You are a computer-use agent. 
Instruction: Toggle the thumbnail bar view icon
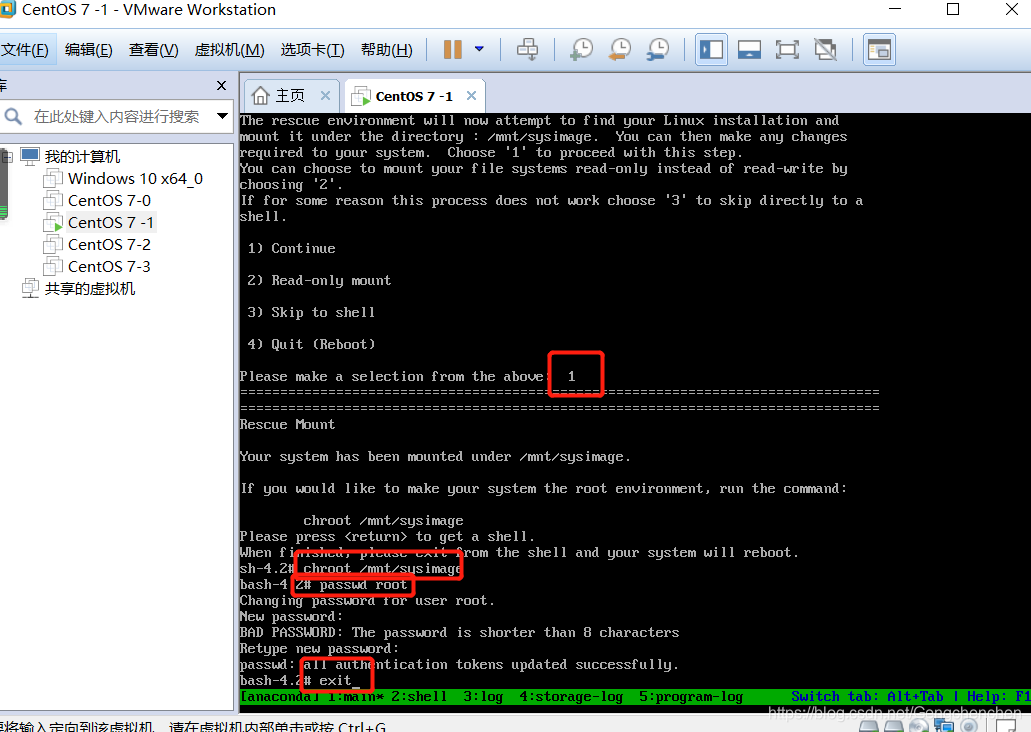pos(749,49)
